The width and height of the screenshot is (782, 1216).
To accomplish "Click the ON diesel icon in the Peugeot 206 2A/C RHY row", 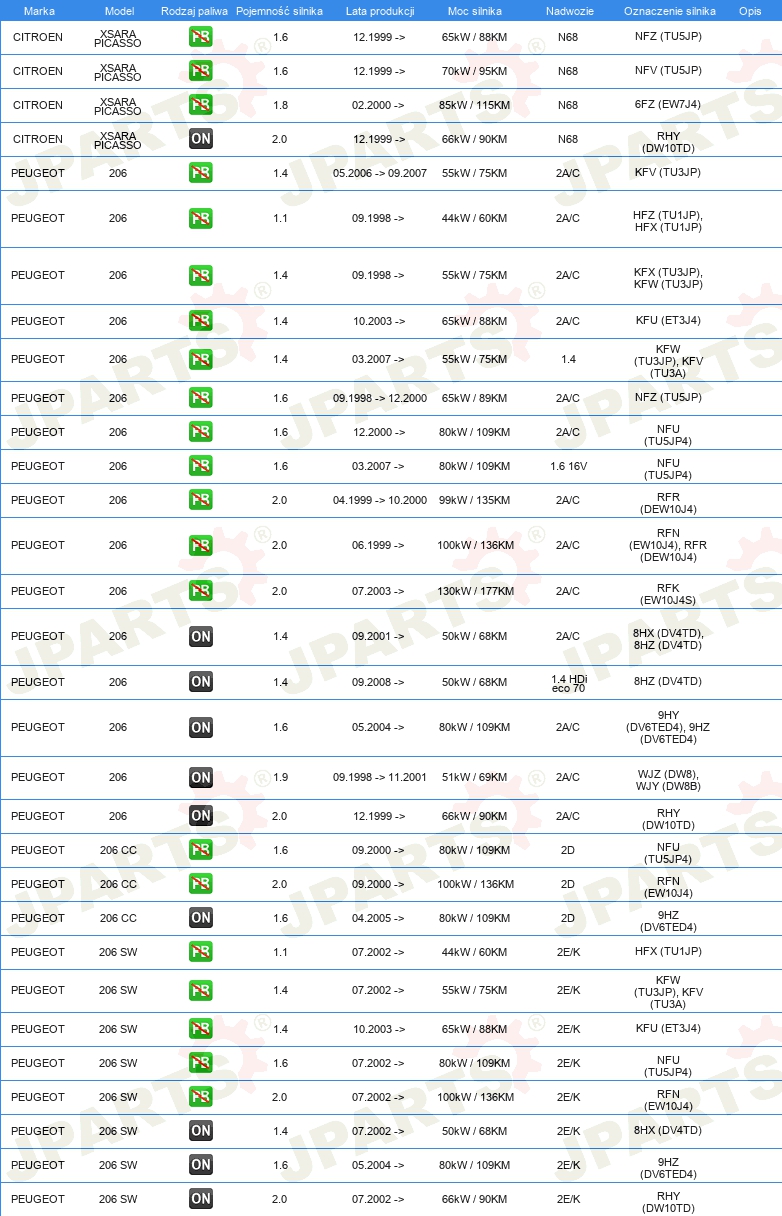I will (x=201, y=816).
